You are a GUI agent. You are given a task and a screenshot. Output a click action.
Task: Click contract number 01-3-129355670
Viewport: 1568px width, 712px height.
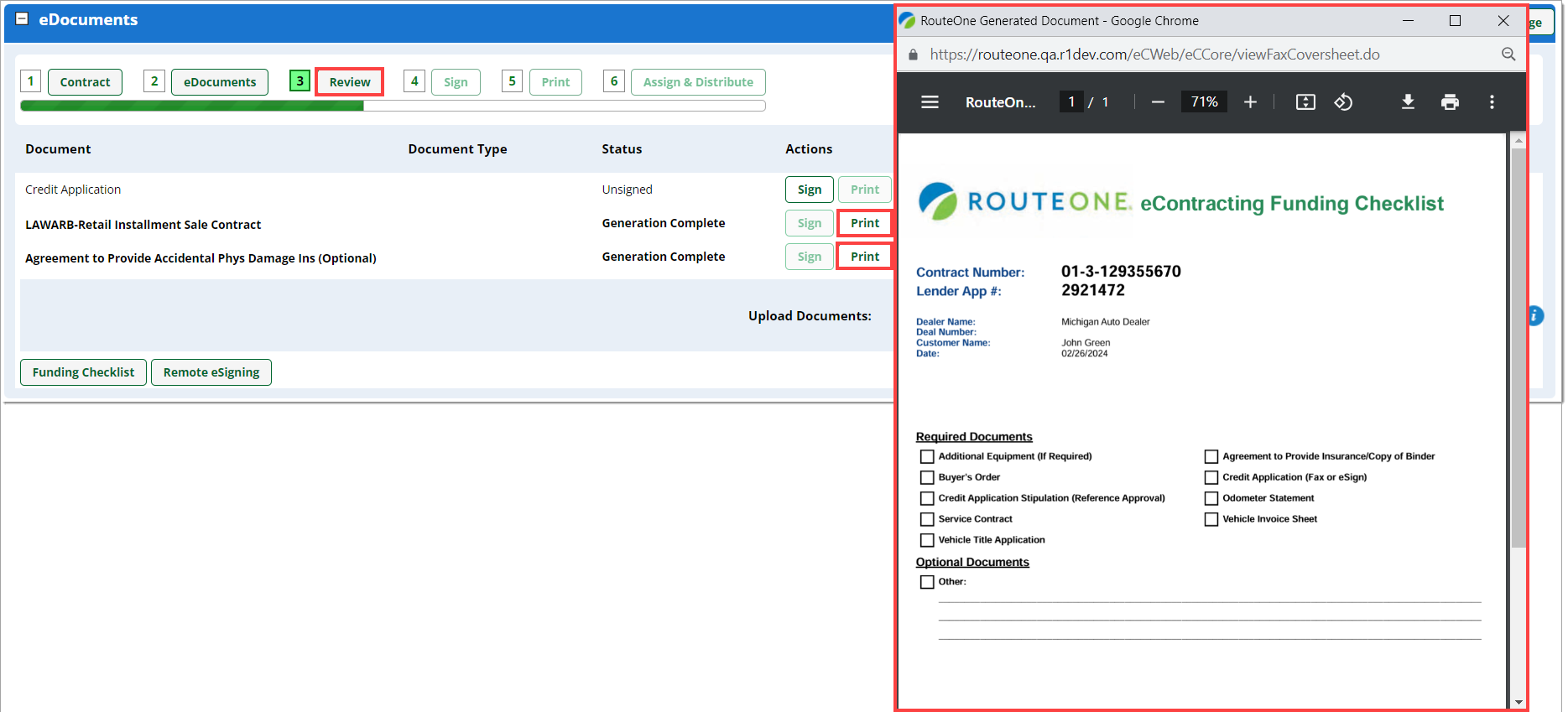click(1121, 272)
